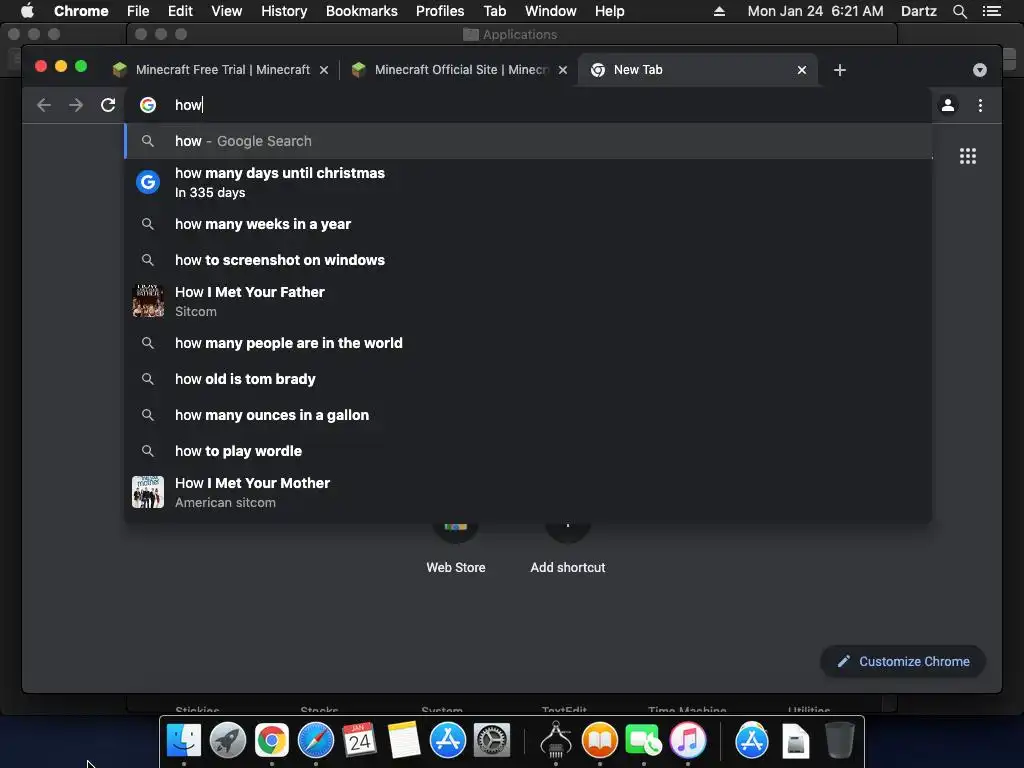The image size is (1024, 768).
Task: Click Google G icon beside christmas suggestion
Action: 148,182
